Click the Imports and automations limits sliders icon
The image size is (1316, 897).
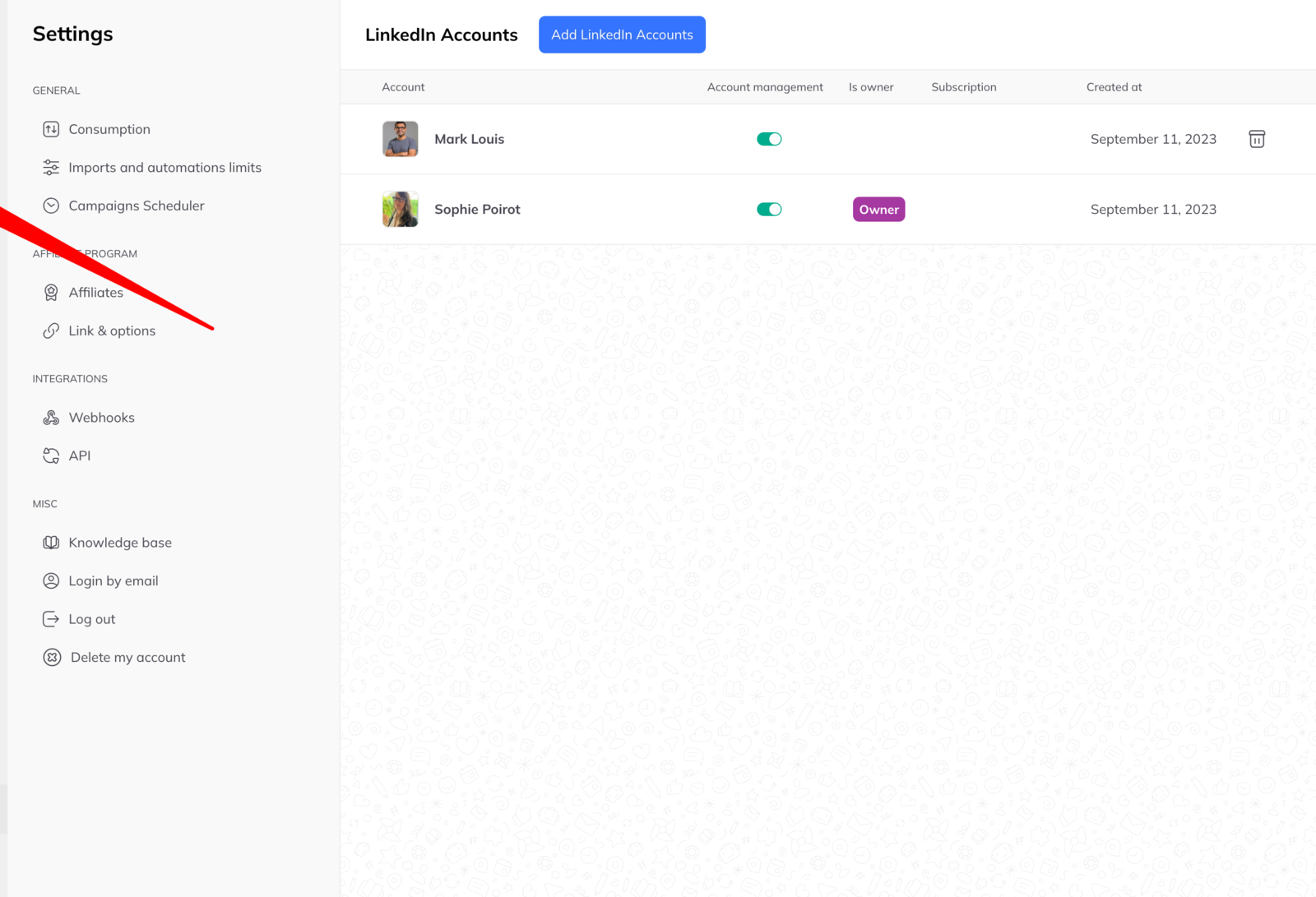[51, 168]
